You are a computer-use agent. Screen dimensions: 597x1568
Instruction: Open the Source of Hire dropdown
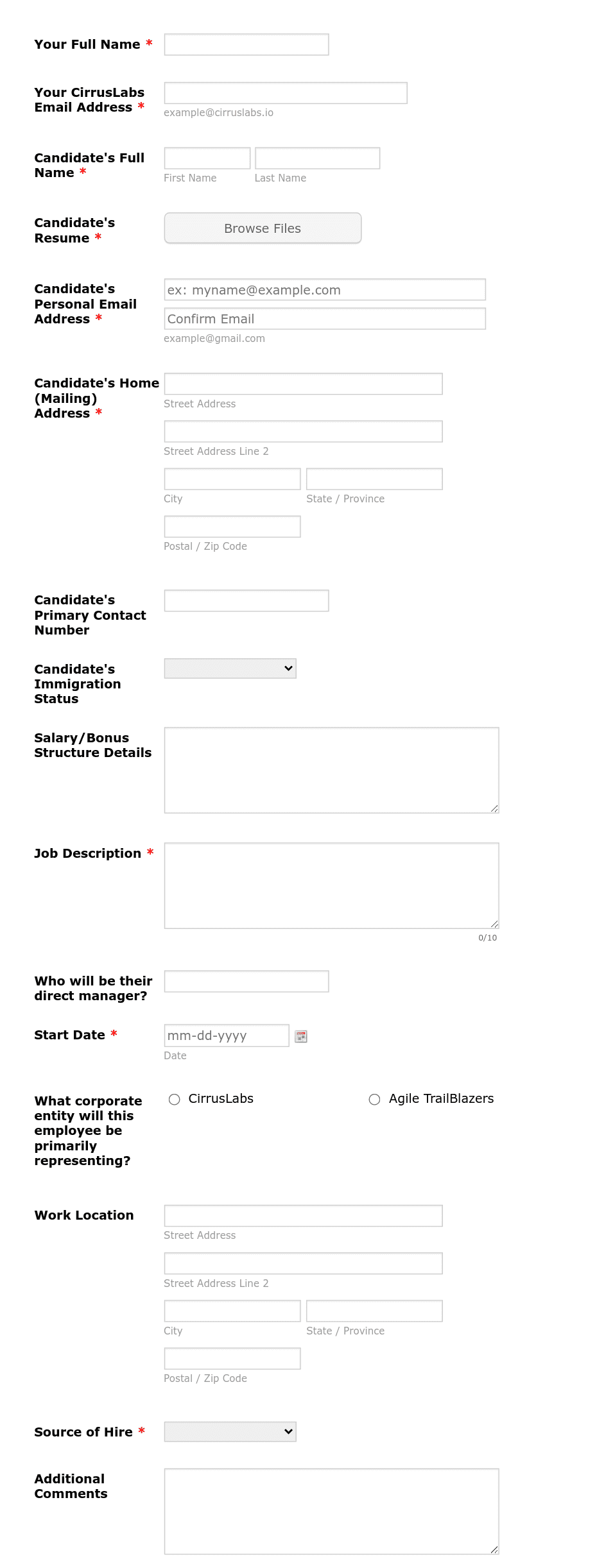(x=230, y=1431)
